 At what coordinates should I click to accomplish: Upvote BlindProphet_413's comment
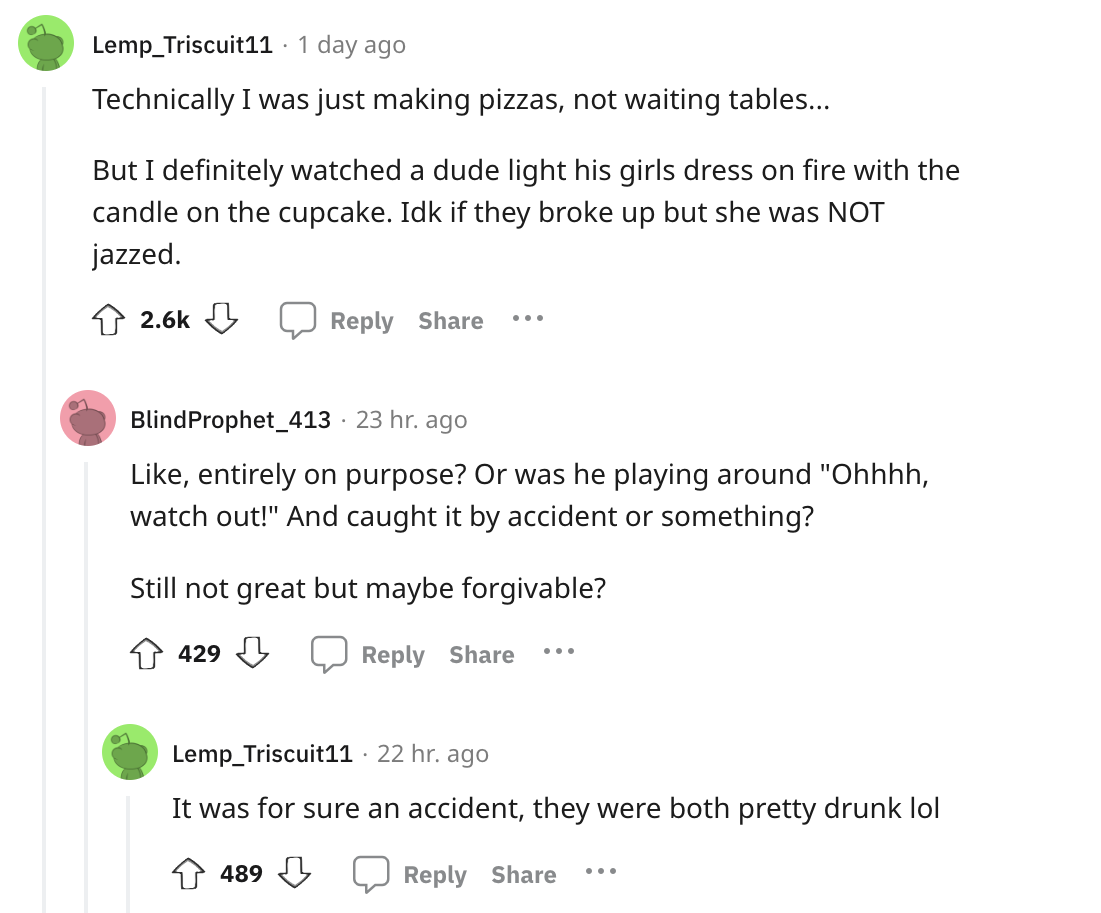click(x=145, y=654)
